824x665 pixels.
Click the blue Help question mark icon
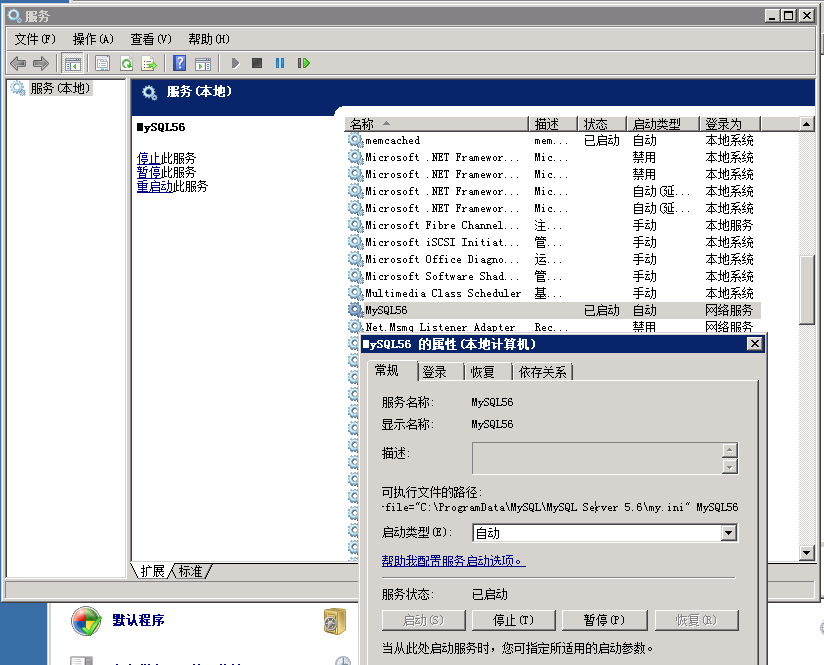tap(179, 64)
